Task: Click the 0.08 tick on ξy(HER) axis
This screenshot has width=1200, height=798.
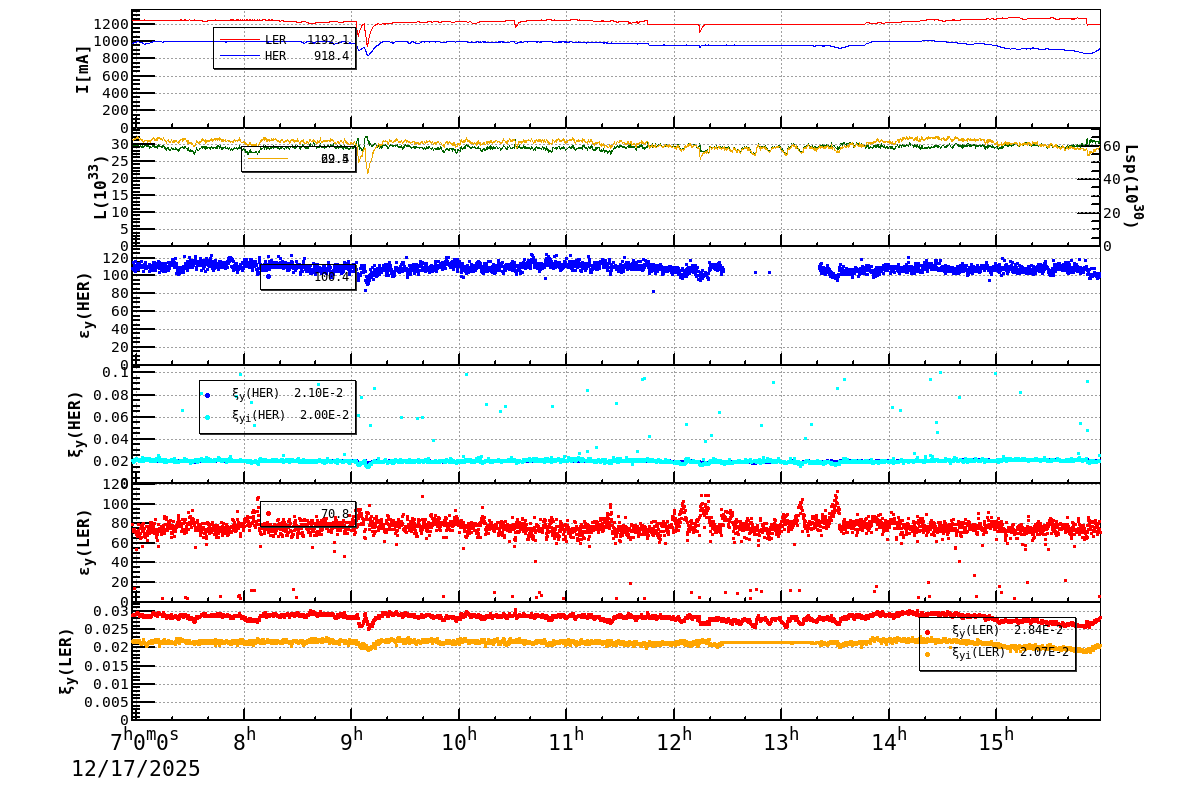Action: [110, 395]
